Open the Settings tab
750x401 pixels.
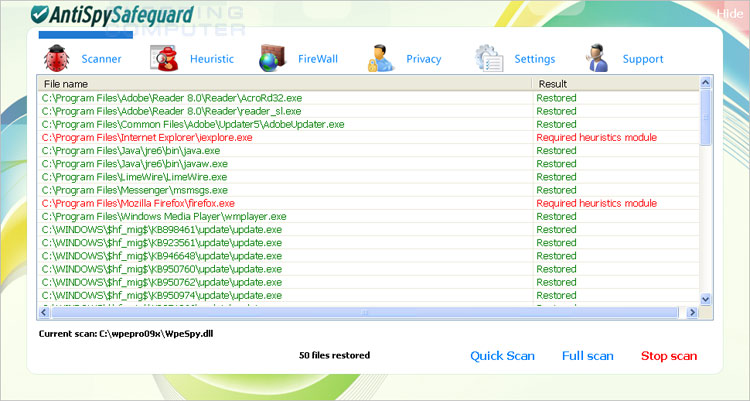(535, 59)
